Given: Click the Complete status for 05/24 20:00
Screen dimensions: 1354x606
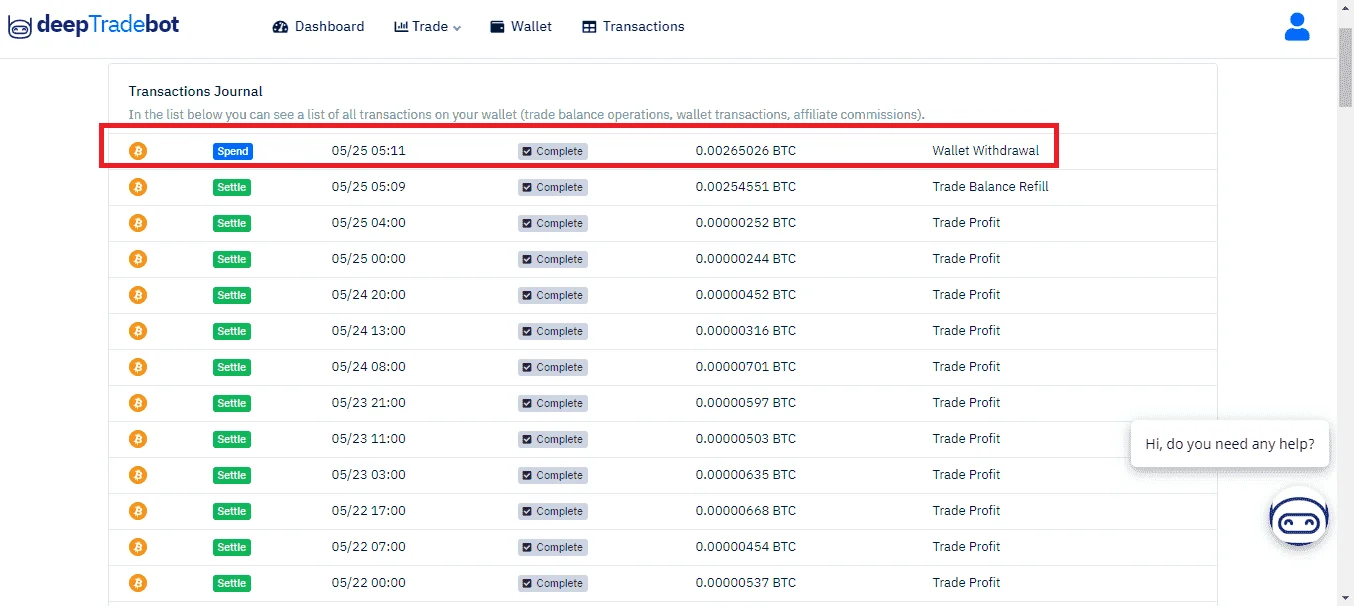Looking at the screenshot, I should [553, 296].
